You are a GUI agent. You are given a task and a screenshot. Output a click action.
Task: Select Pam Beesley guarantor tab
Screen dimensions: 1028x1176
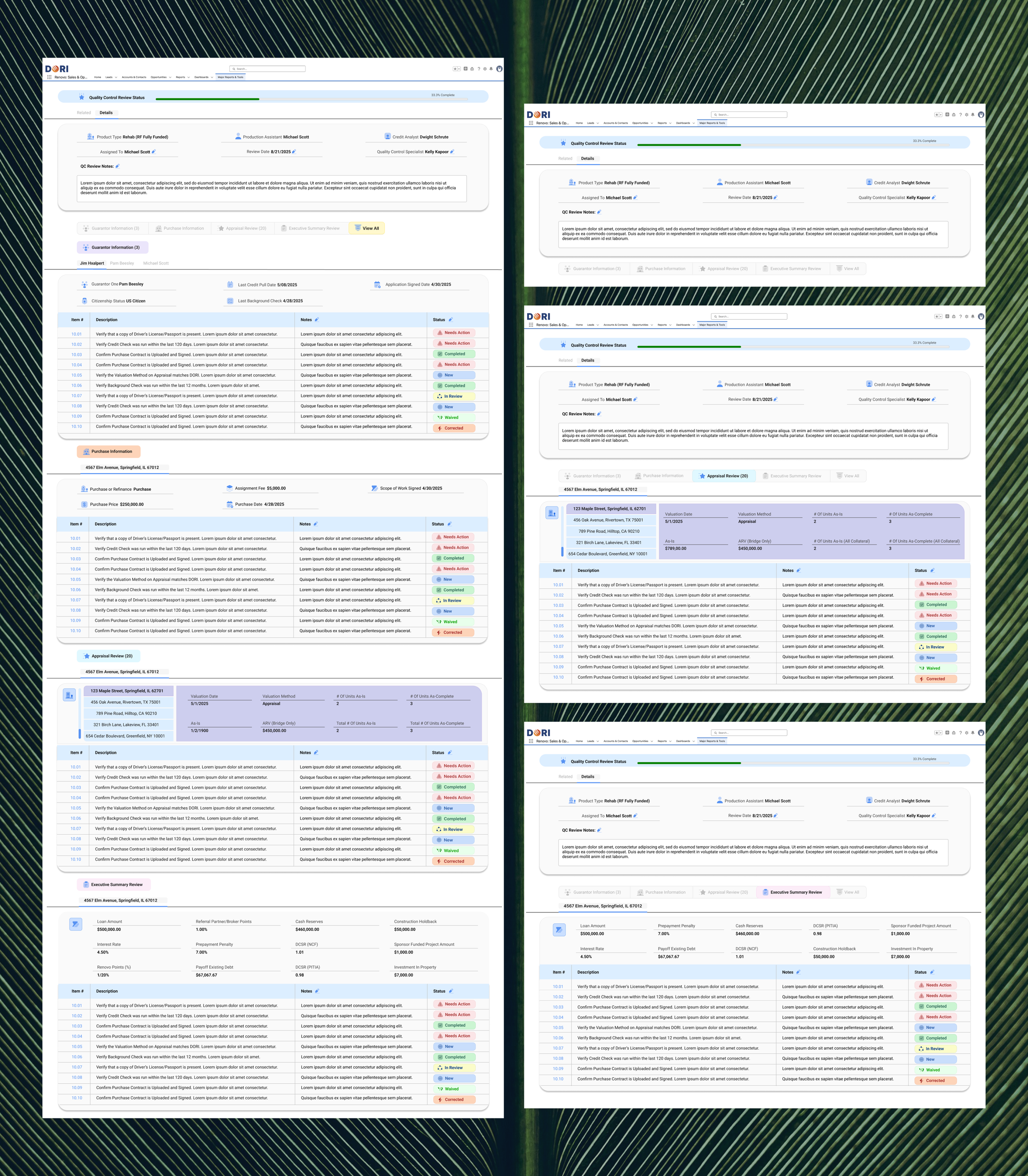click(122, 263)
